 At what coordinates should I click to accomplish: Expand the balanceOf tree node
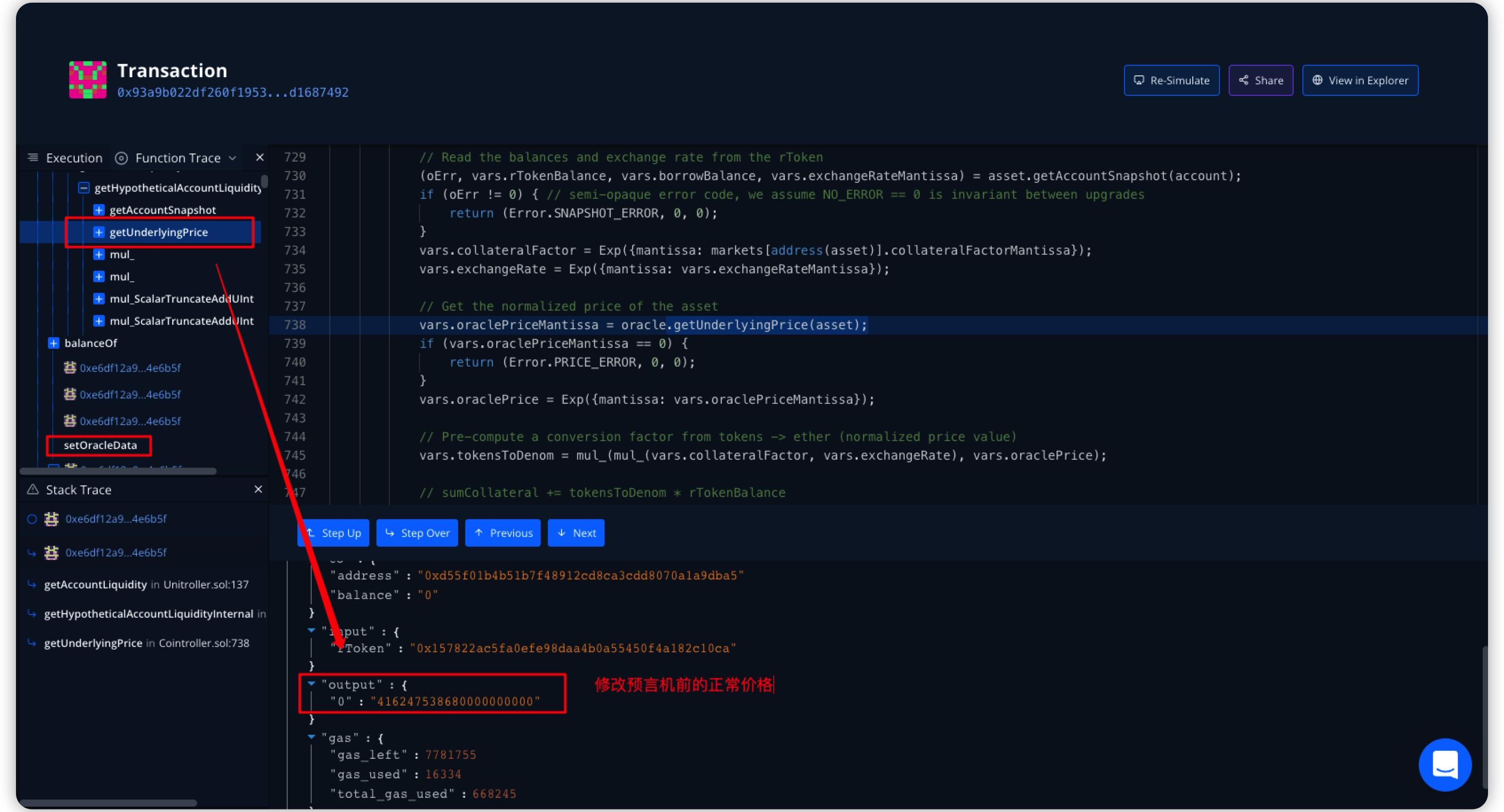[x=54, y=343]
